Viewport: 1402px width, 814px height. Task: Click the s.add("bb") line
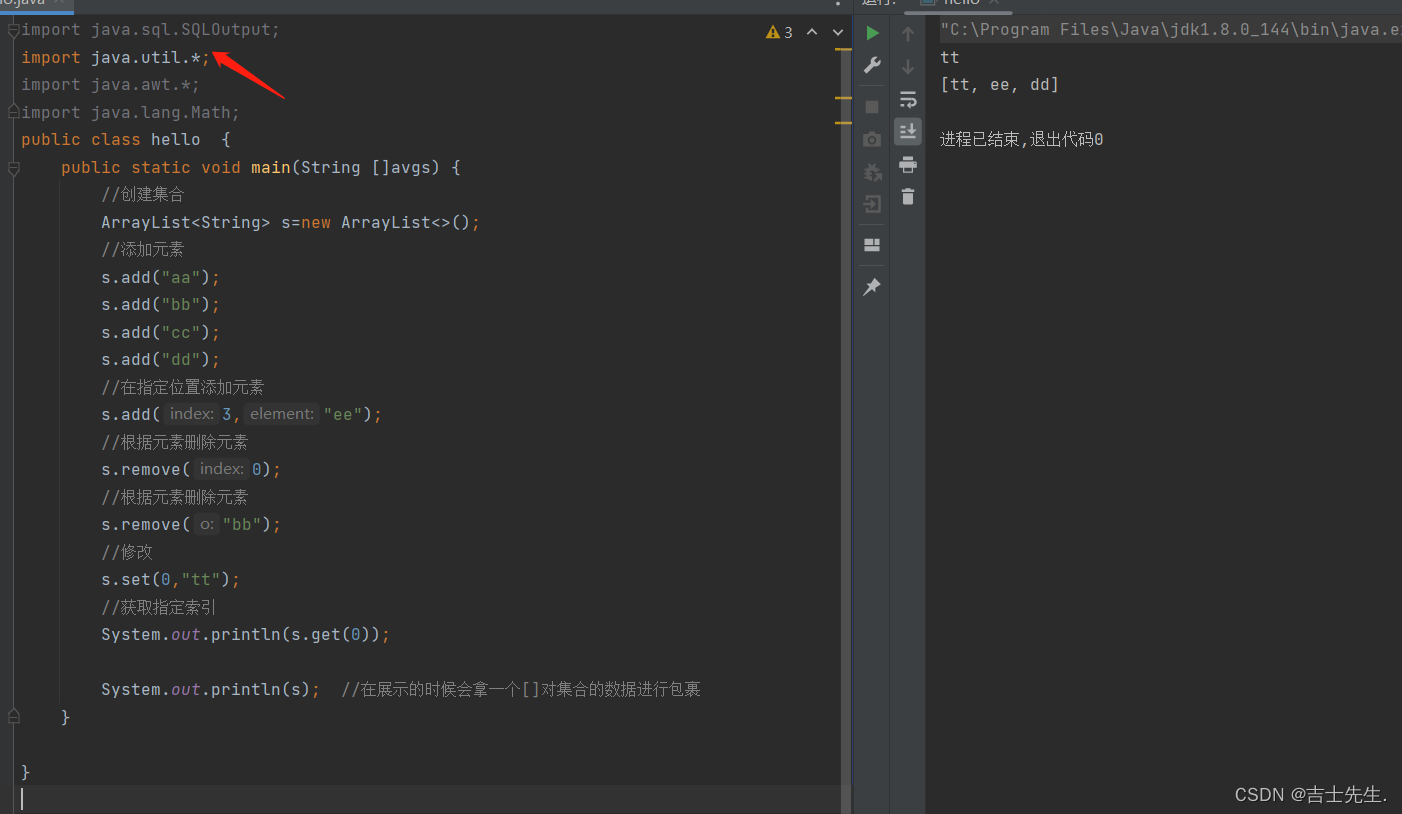[x=160, y=304]
